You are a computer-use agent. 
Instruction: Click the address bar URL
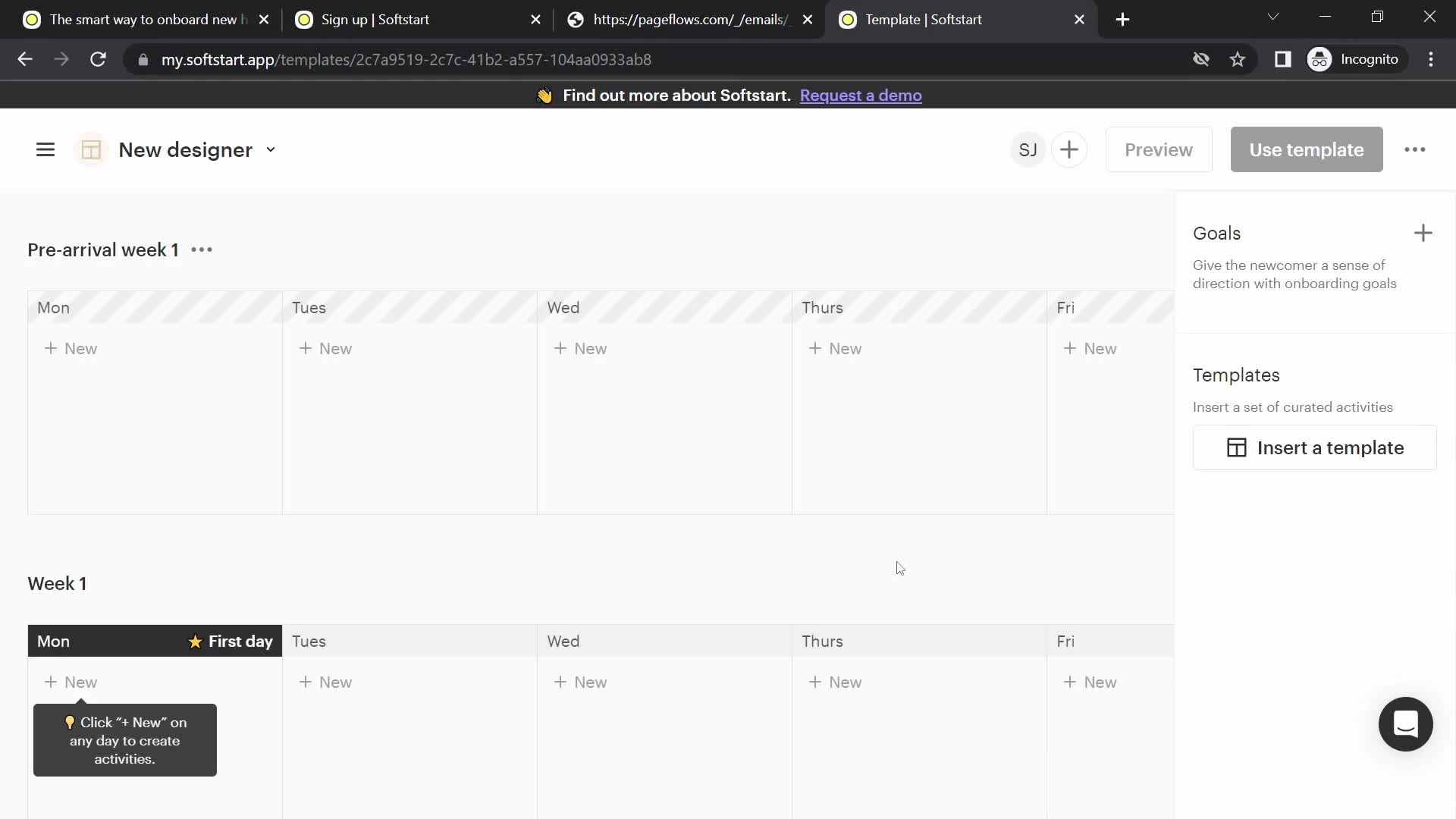[x=406, y=59]
